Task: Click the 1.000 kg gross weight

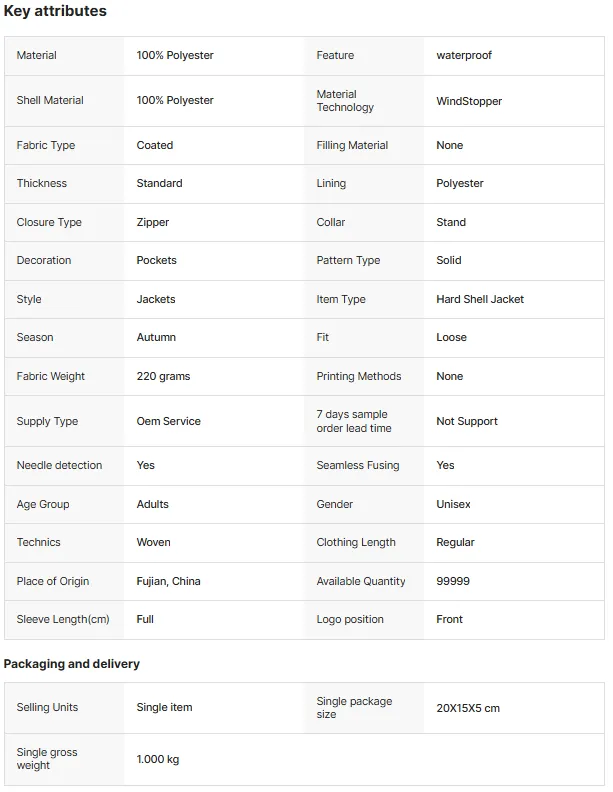Action: pyautogui.click(x=158, y=759)
